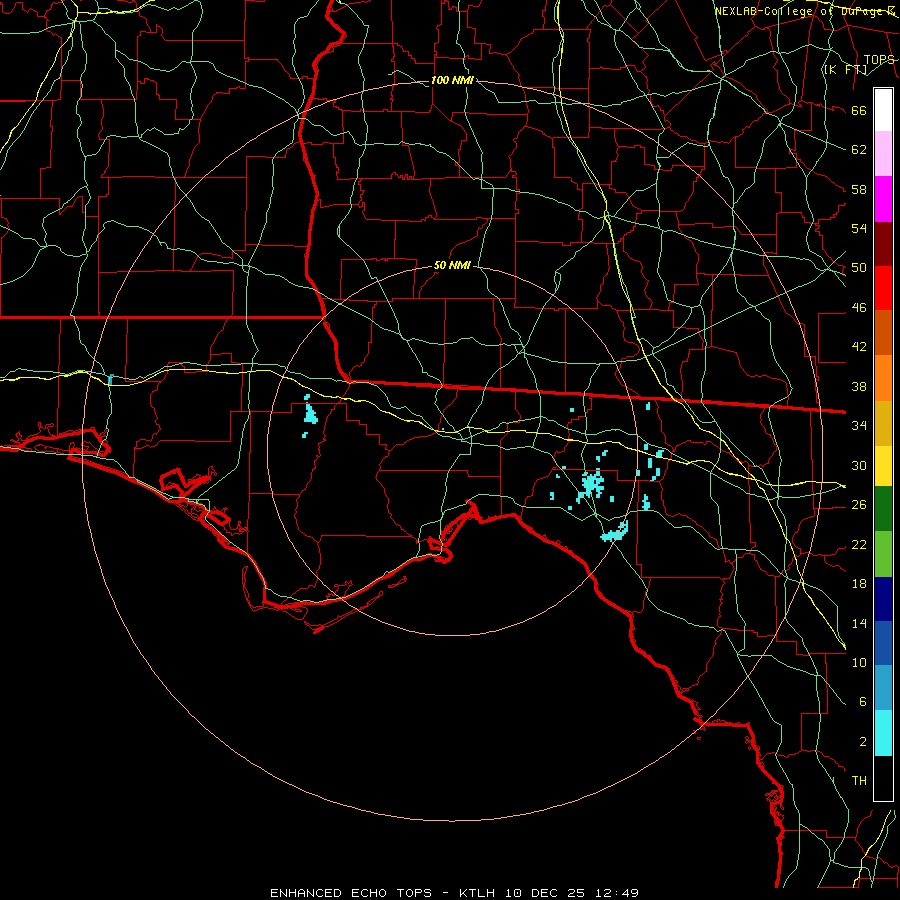Select the magenta legend swatch
The image size is (900, 900).
883,199
